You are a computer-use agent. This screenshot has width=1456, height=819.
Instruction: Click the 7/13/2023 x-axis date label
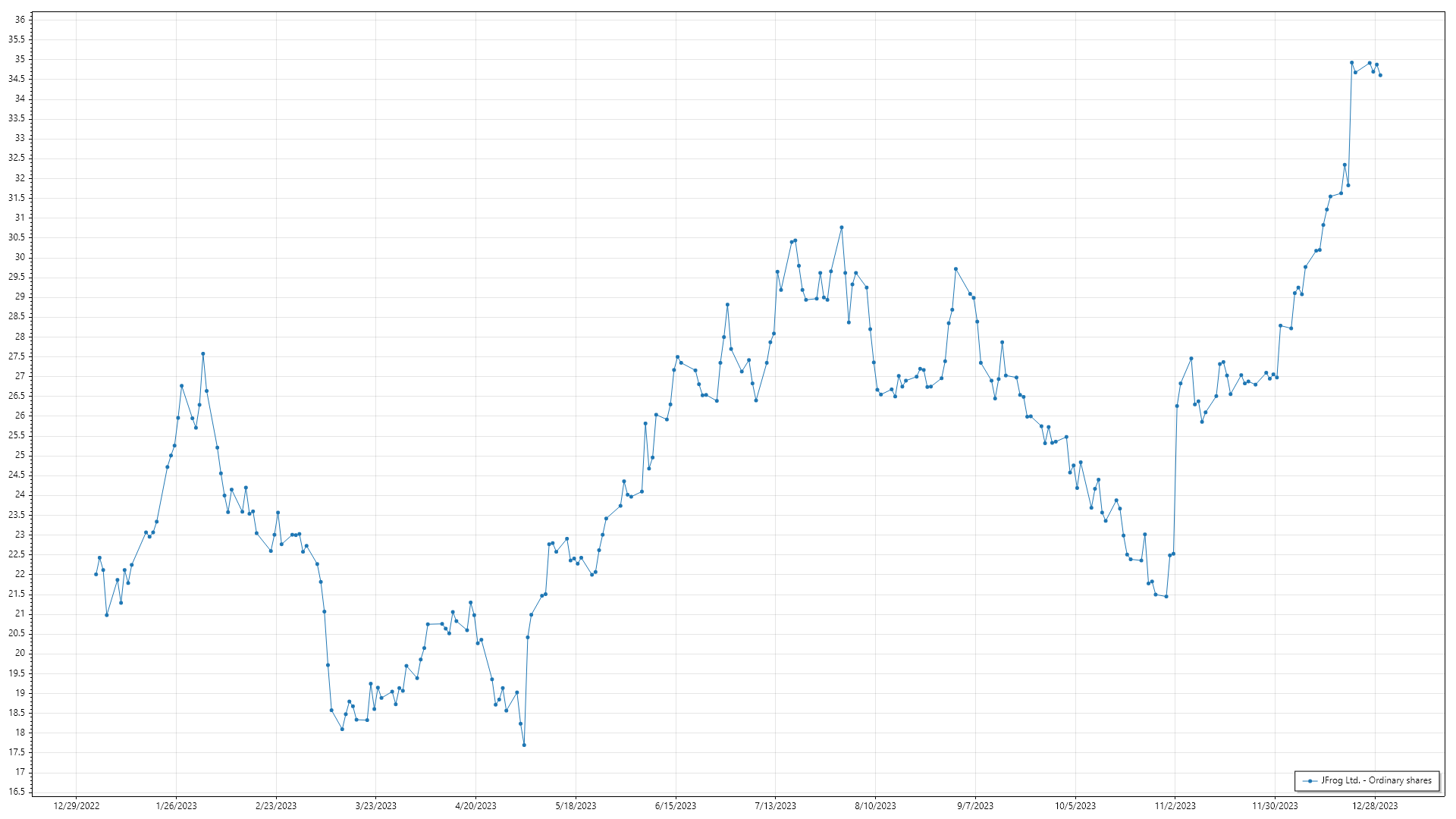coord(775,806)
